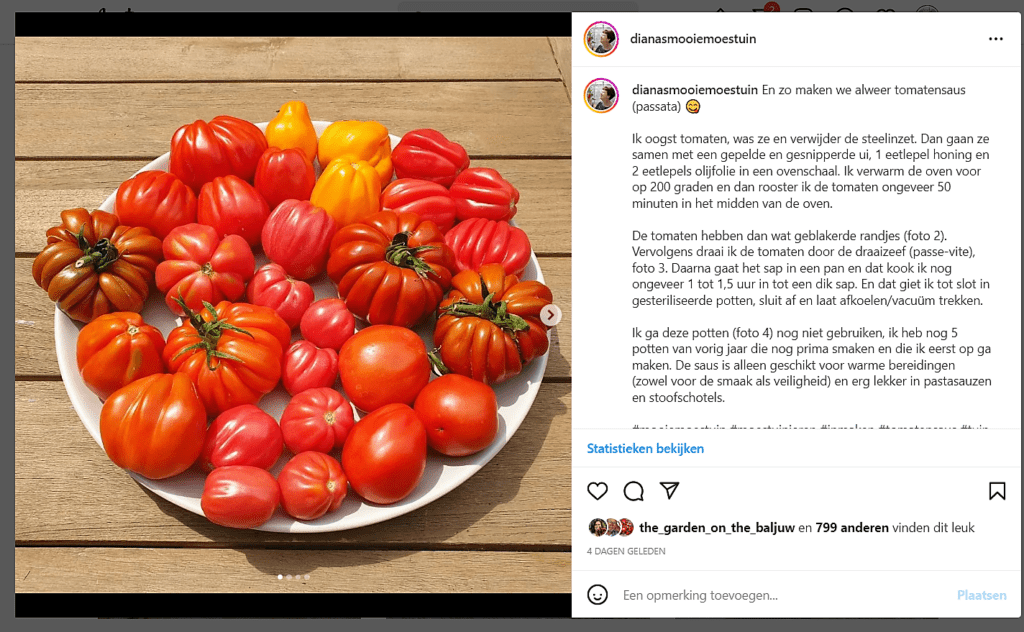Viewport: 1024px width, 632px height.
Task: Click Statistieken bekijken link
Action: click(x=645, y=449)
